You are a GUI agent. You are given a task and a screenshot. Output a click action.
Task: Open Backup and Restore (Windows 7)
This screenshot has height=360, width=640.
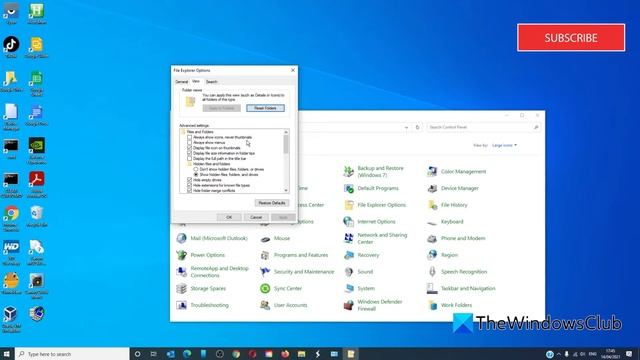coord(374,171)
